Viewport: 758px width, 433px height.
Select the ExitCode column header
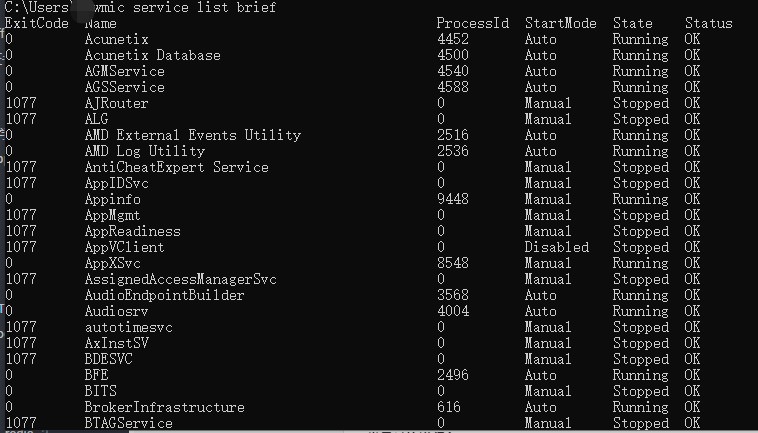[x=37, y=23]
